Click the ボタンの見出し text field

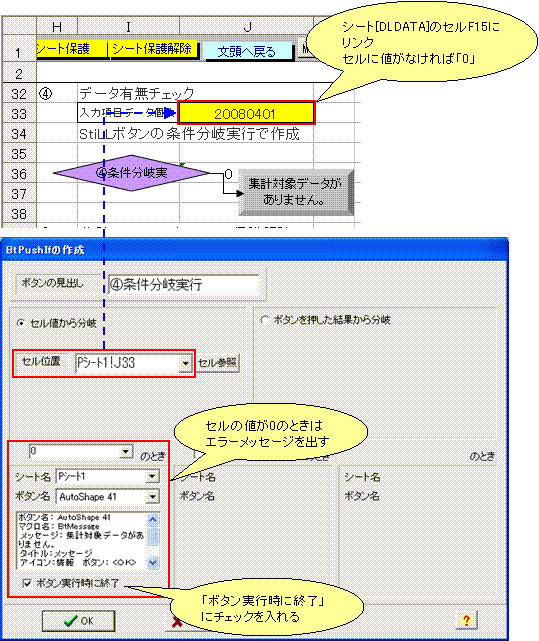pos(184,284)
